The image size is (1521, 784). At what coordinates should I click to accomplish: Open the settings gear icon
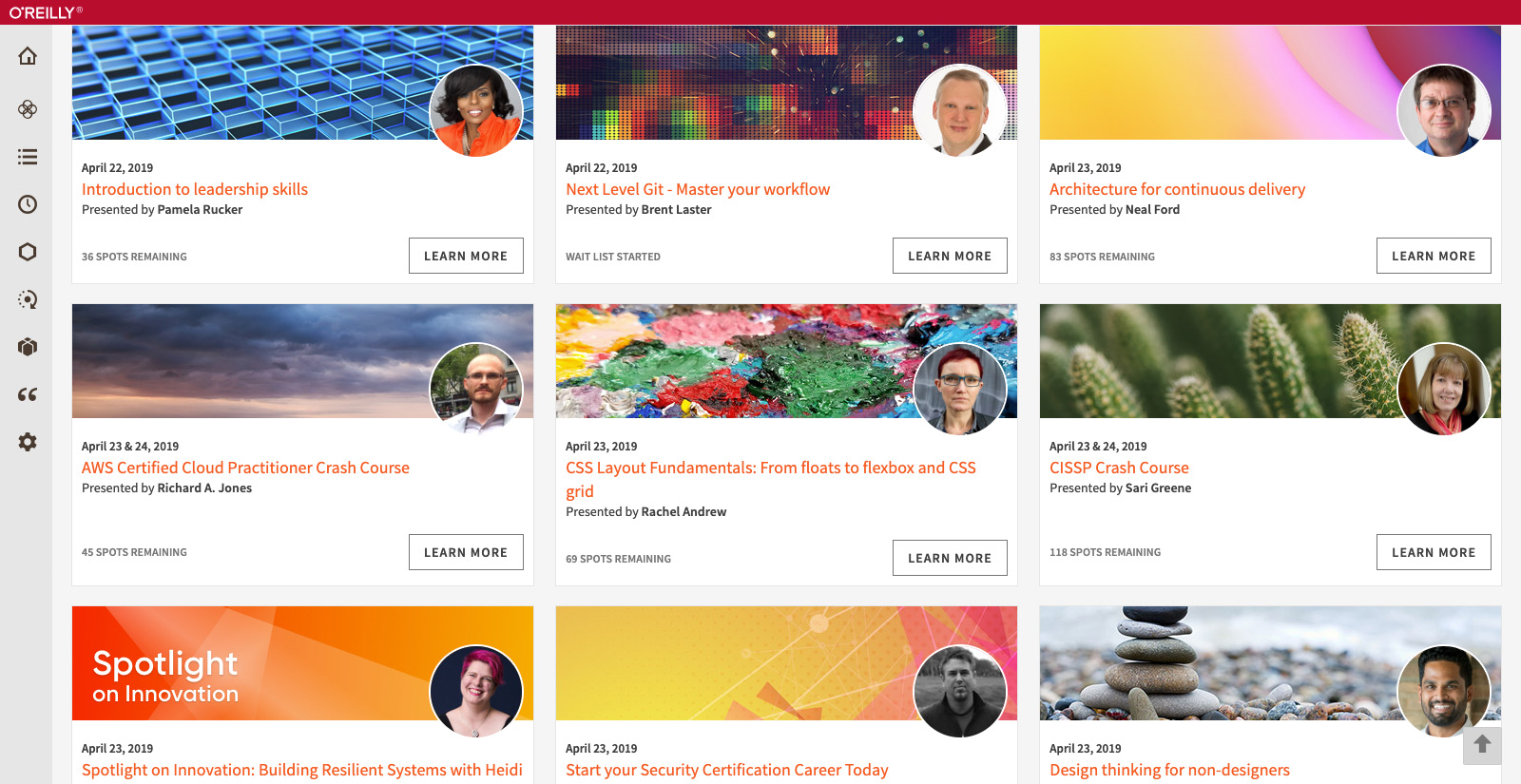[28, 442]
